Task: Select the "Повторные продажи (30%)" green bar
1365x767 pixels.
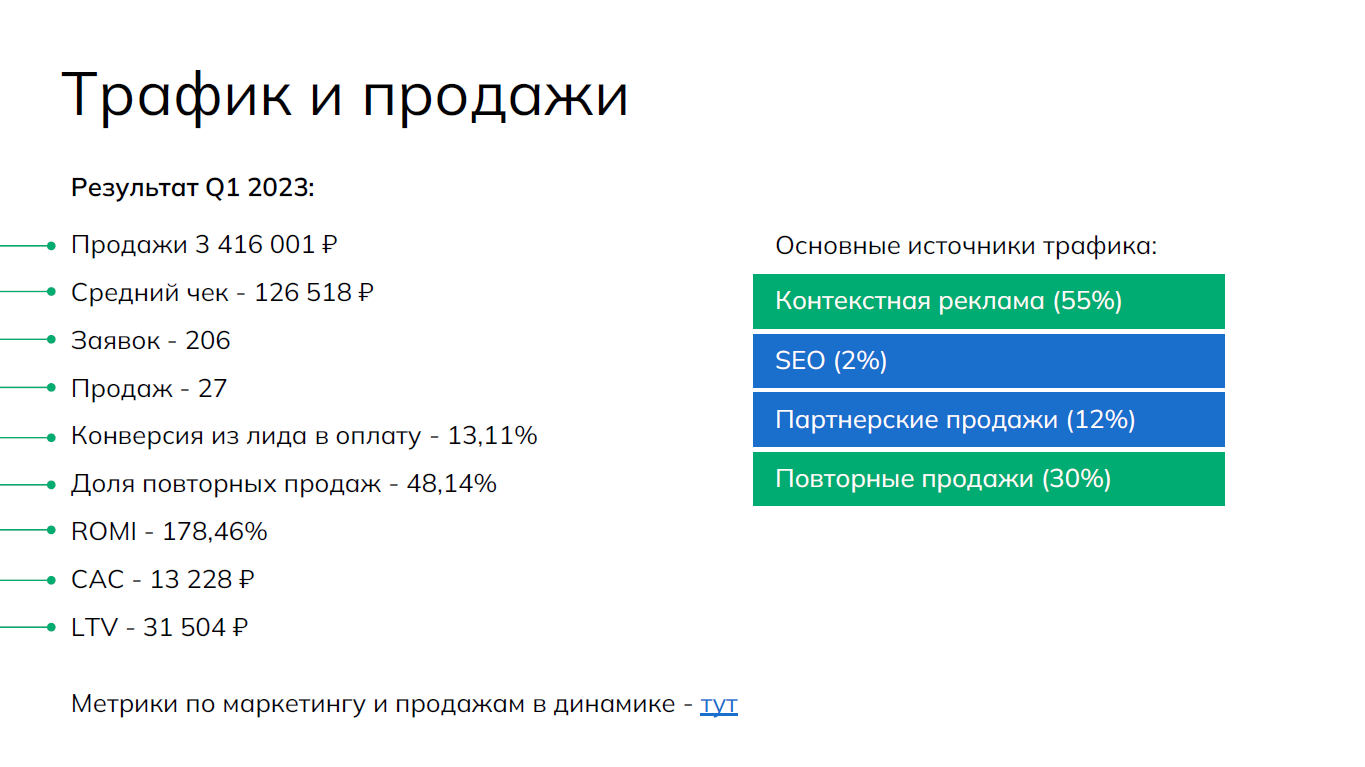Action: point(988,479)
